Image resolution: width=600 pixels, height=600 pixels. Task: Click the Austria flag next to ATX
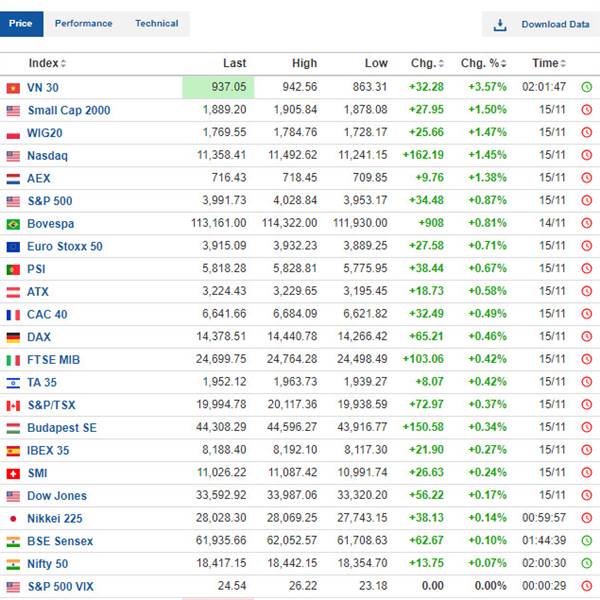(x=13, y=292)
